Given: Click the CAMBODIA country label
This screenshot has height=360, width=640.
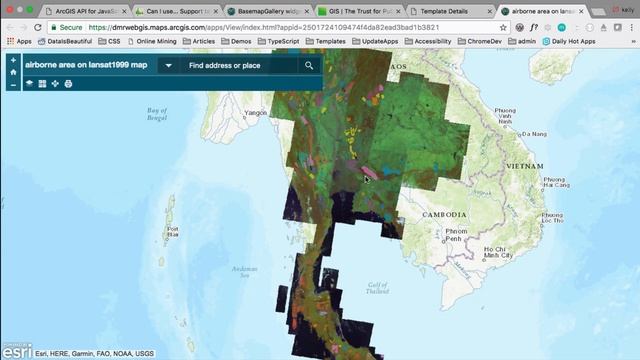Looking at the screenshot, I should (444, 215).
